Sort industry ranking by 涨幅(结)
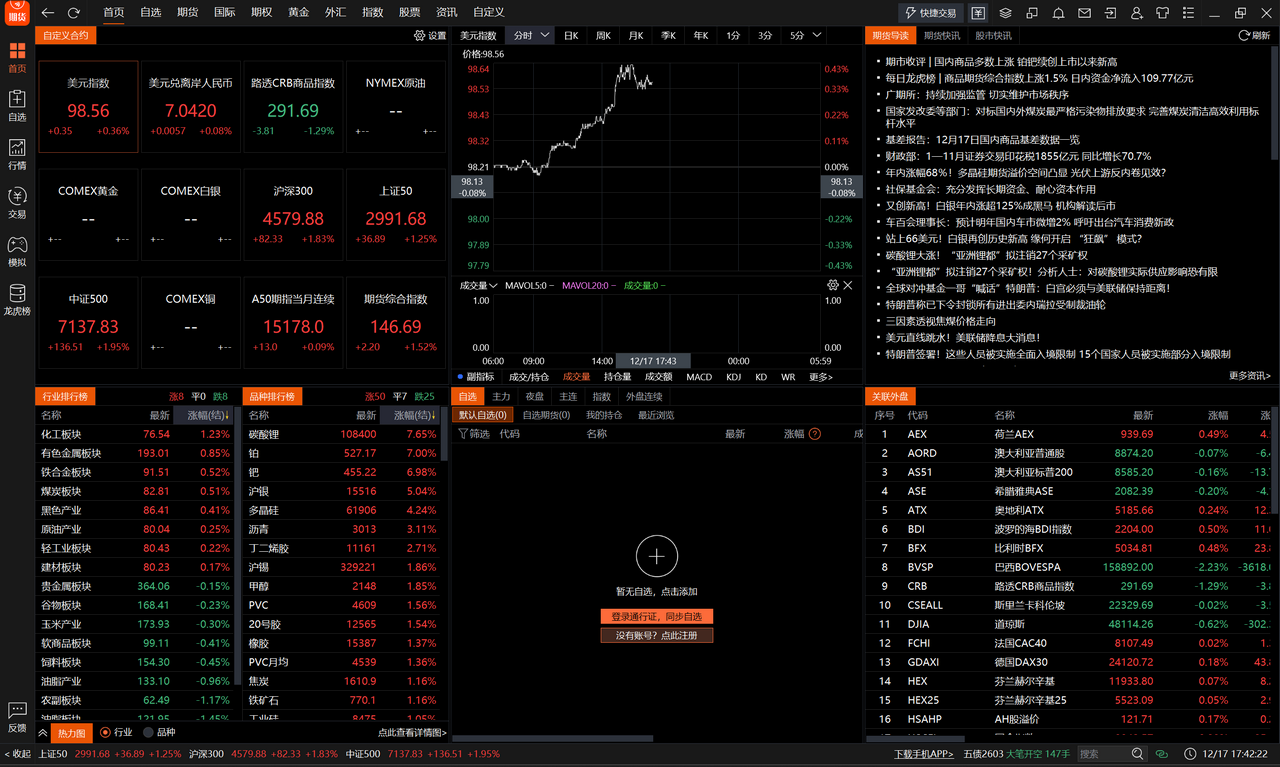 [204, 415]
